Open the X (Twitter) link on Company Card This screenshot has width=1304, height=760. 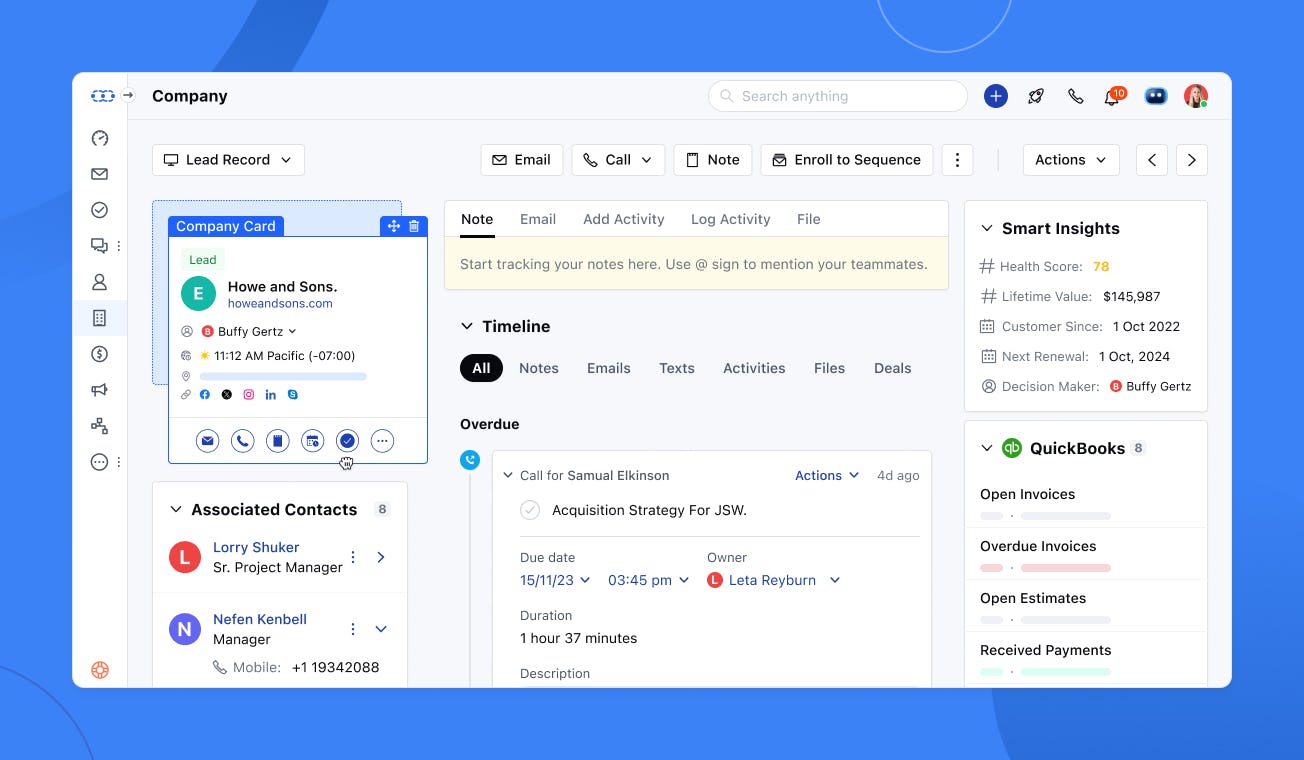coord(227,395)
